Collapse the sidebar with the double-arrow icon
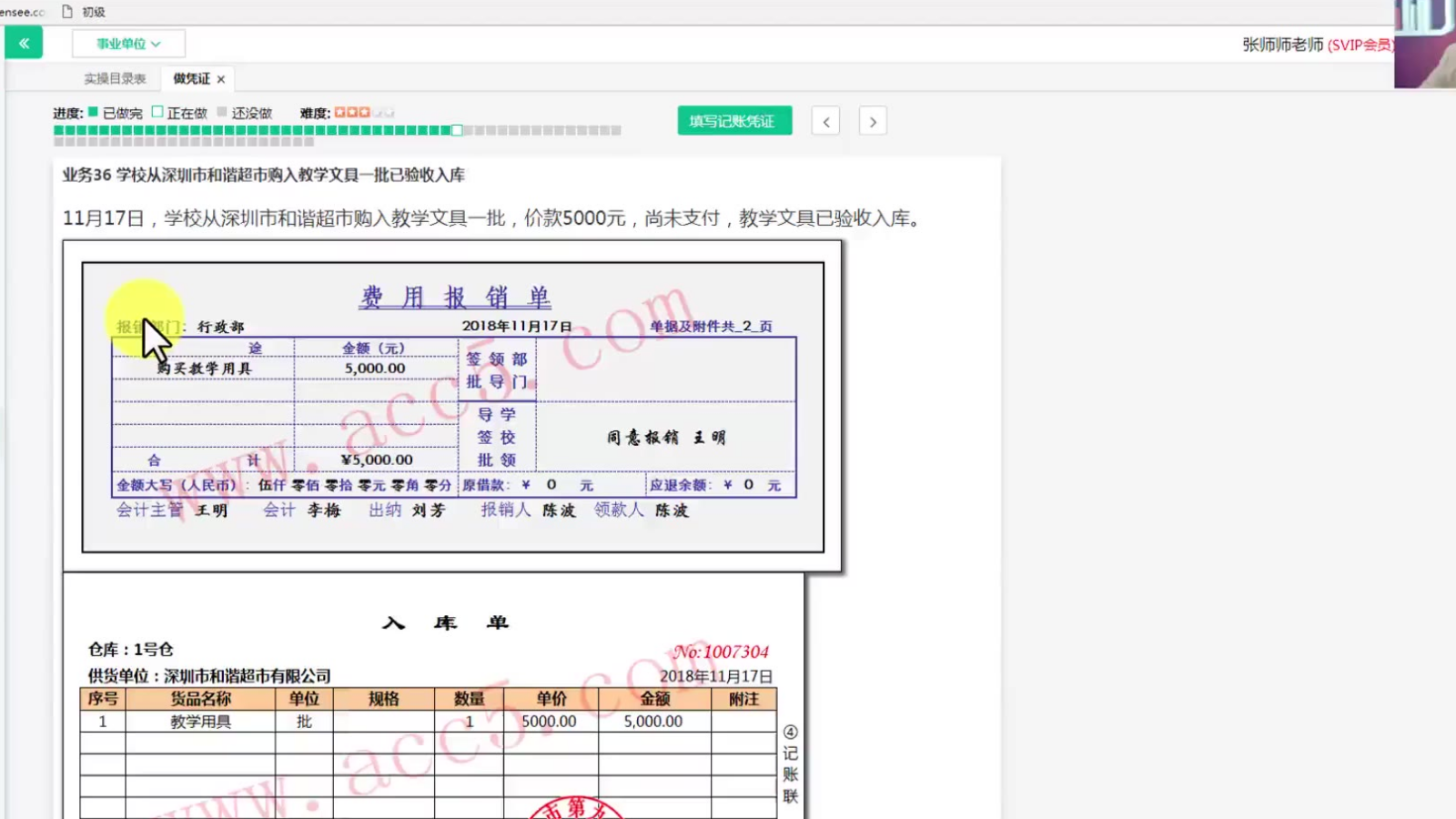This screenshot has width=1456, height=819. [24, 43]
